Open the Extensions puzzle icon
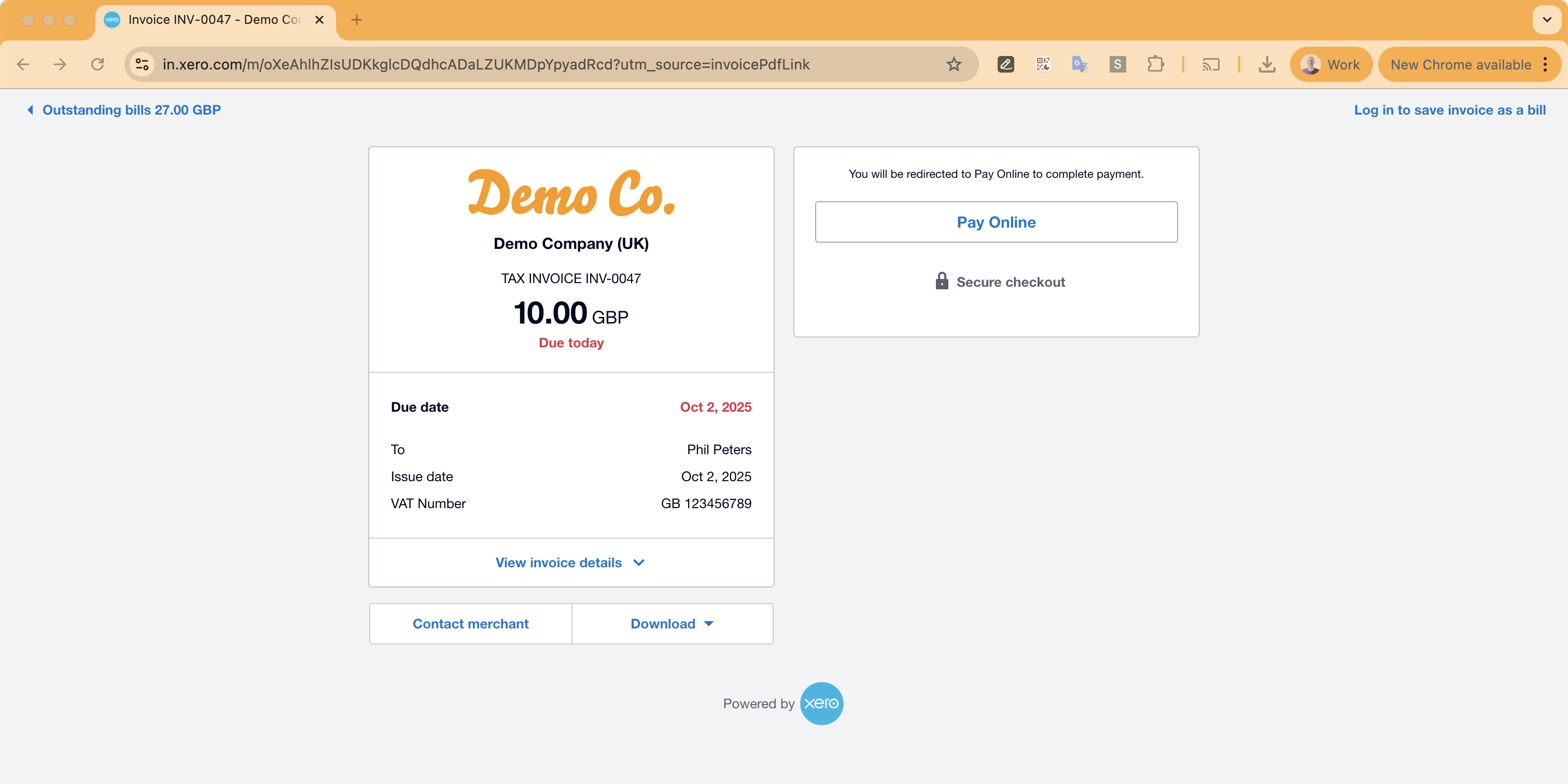The width and height of the screenshot is (1568, 784). click(x=1155, y=64)
